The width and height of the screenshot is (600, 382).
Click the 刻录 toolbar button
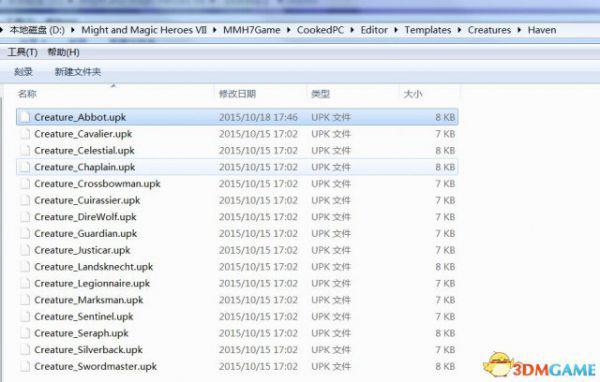point(23,72)
